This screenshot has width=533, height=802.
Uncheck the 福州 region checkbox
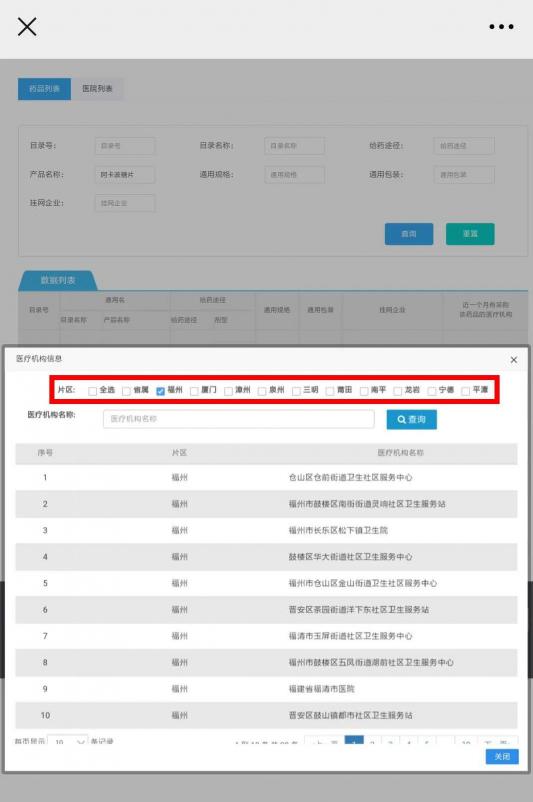pyautogui.click(x=160, y=391)
